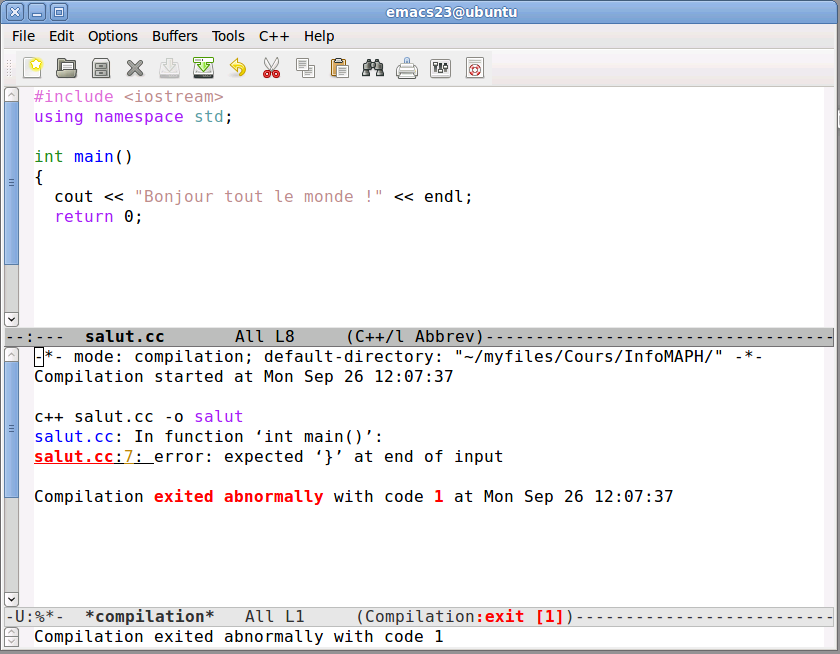The image size is (840, 654).
Task: Click the toolbar drag handle grip
Action: pyautogui.click(x=9, y=68)
